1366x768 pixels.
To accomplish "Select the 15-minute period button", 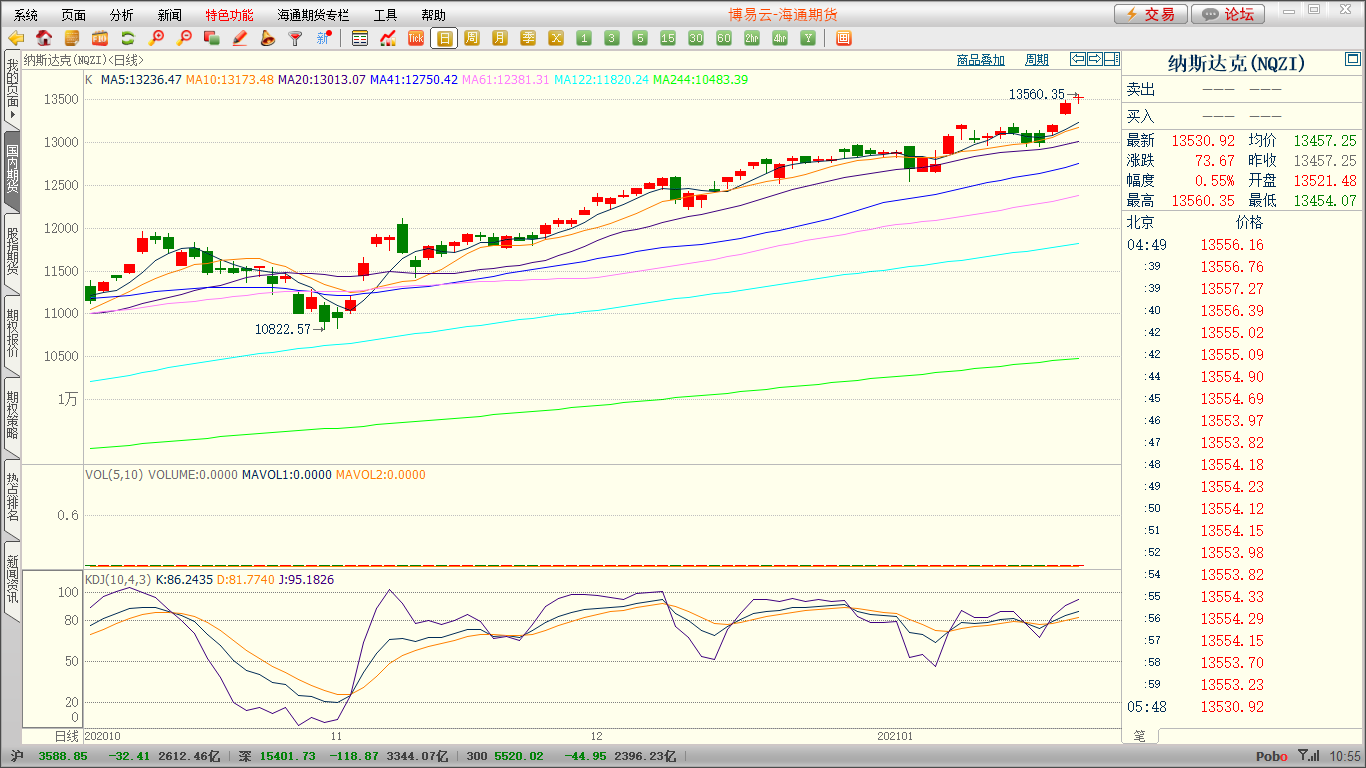I will [668, 38].
